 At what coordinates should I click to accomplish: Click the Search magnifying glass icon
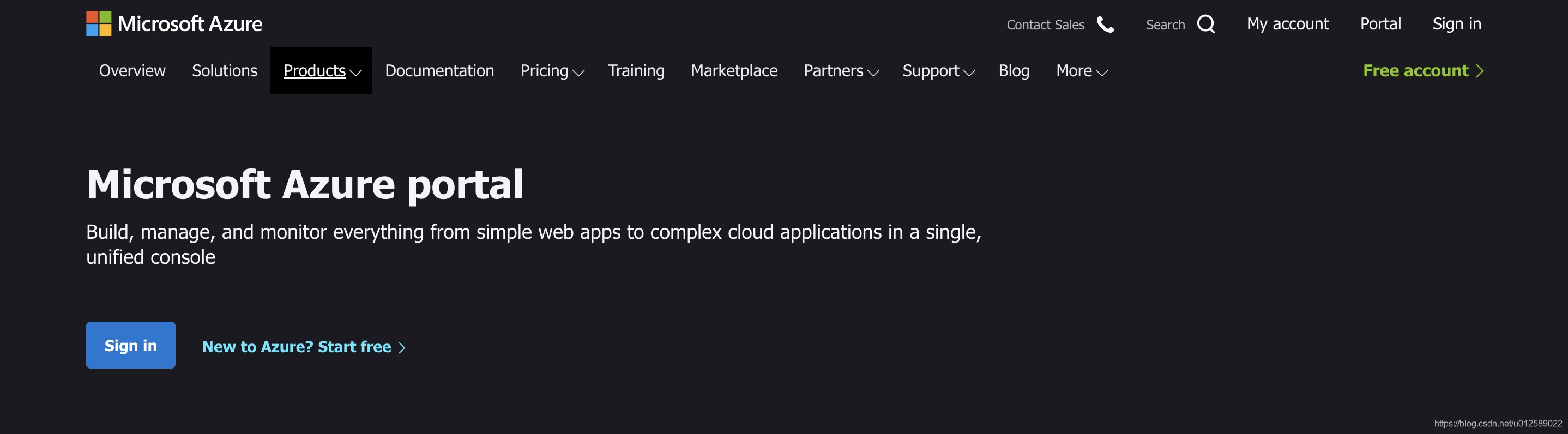[x=1206, y=25]
